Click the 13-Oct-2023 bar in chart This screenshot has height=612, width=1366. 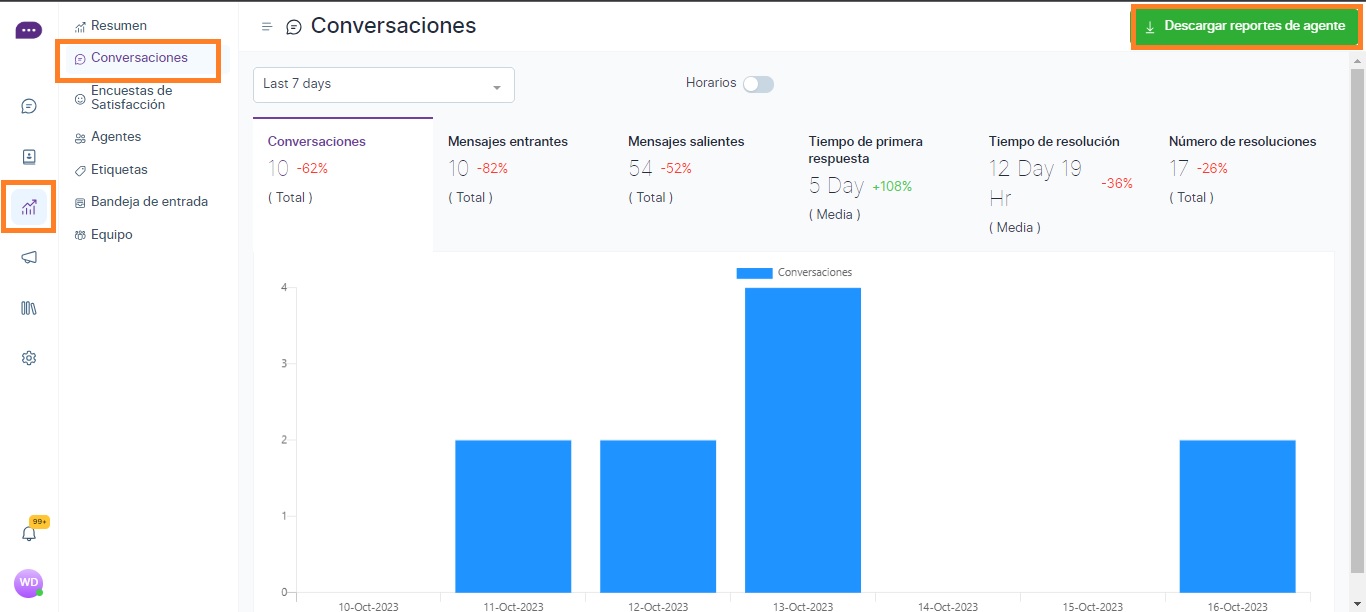coord(802,440)
